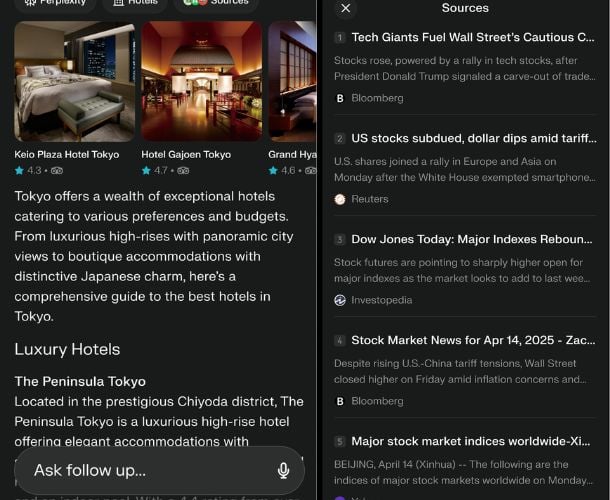This screenshot has height=500, width=610.
Task: Switch to the Hotels tab
Action: pos(134,3)
